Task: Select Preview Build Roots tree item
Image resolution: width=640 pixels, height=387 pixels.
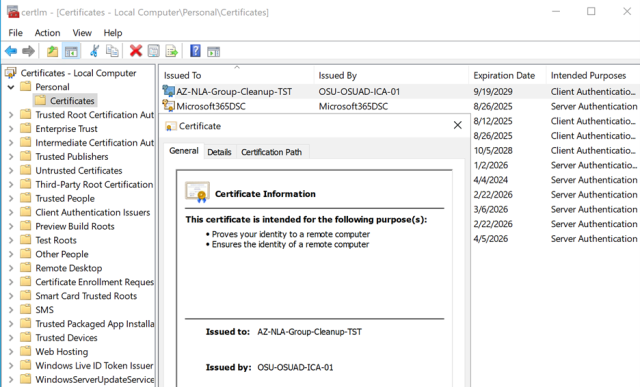Action: (75, 226)
